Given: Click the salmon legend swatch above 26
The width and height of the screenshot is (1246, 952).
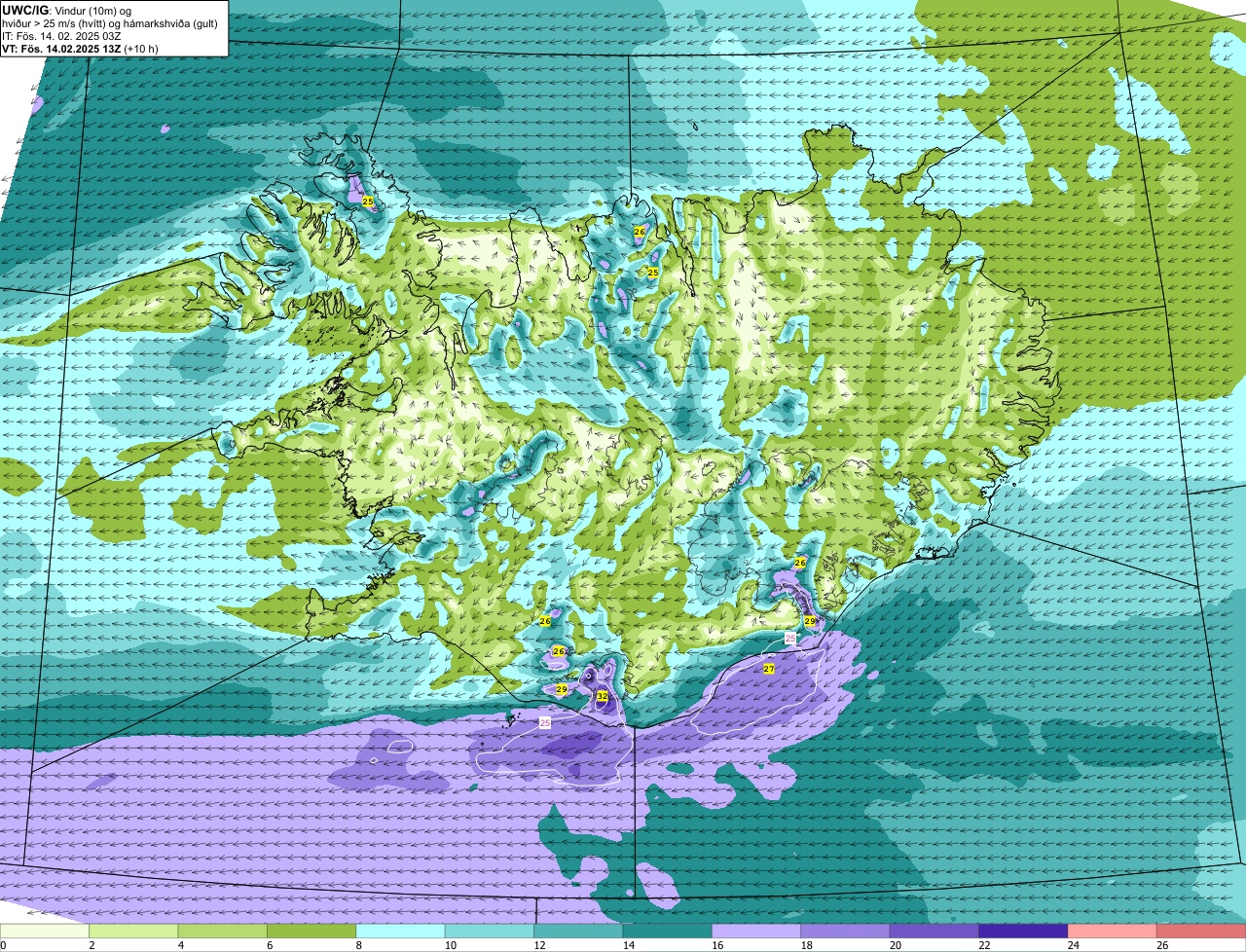Looking at the screenshot, I should pyautogui.click(x=1201, y=932).
